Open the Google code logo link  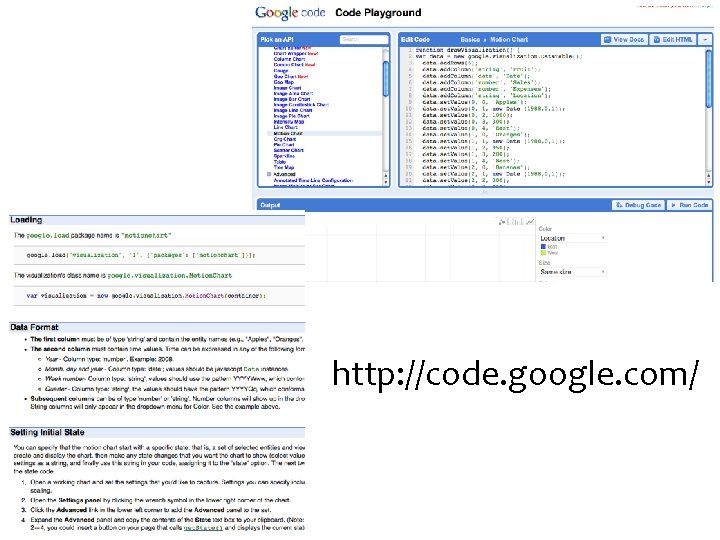[290, 12]
